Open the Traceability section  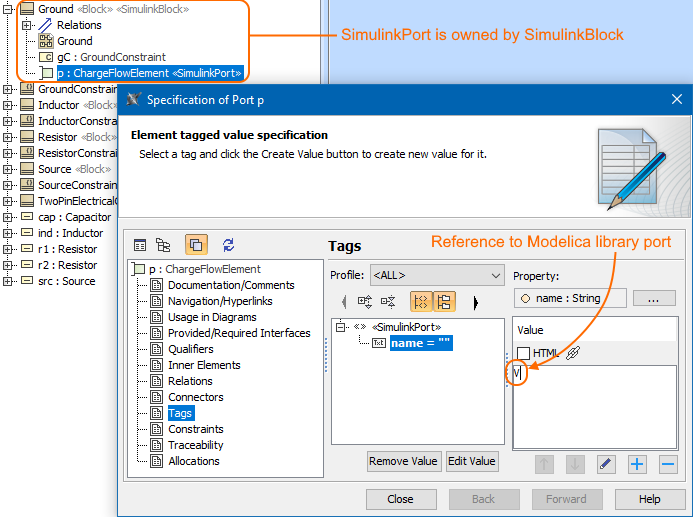point(196,445)
